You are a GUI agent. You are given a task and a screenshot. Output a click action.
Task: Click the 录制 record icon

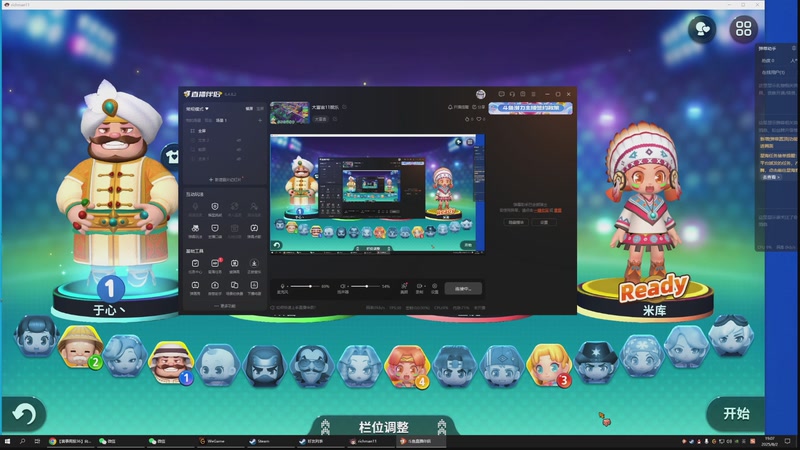coord(419,288)
